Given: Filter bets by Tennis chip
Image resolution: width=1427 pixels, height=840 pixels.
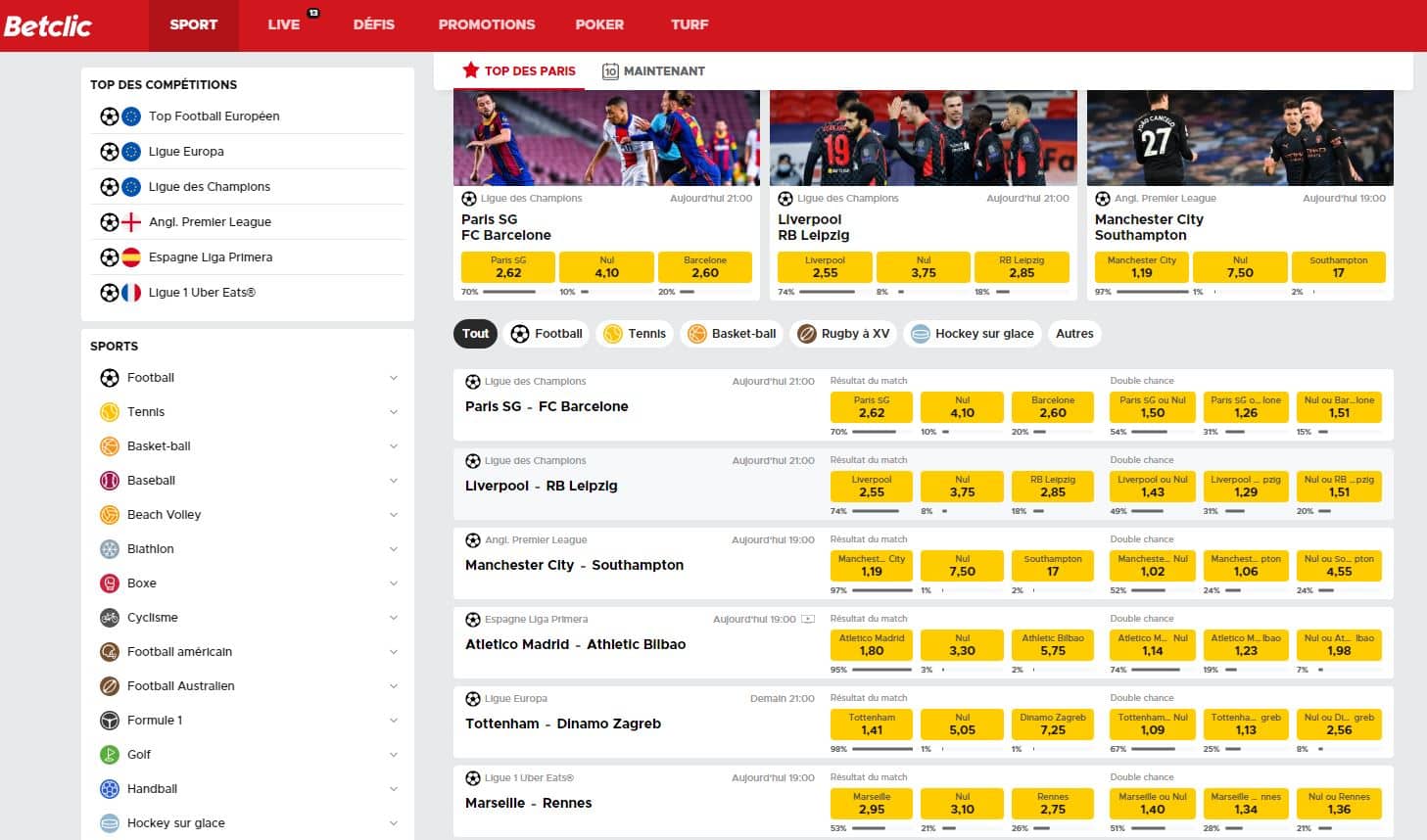Looking at the screenshot, I should pyautogui.click(x=635, y=334).
